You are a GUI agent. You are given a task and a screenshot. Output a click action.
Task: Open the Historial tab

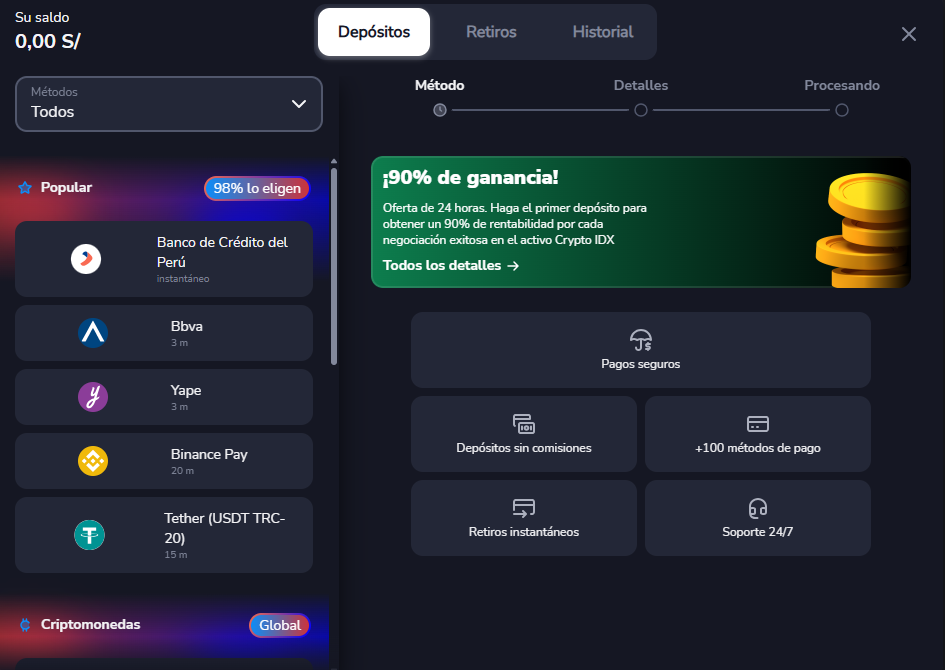click(602, 32)
